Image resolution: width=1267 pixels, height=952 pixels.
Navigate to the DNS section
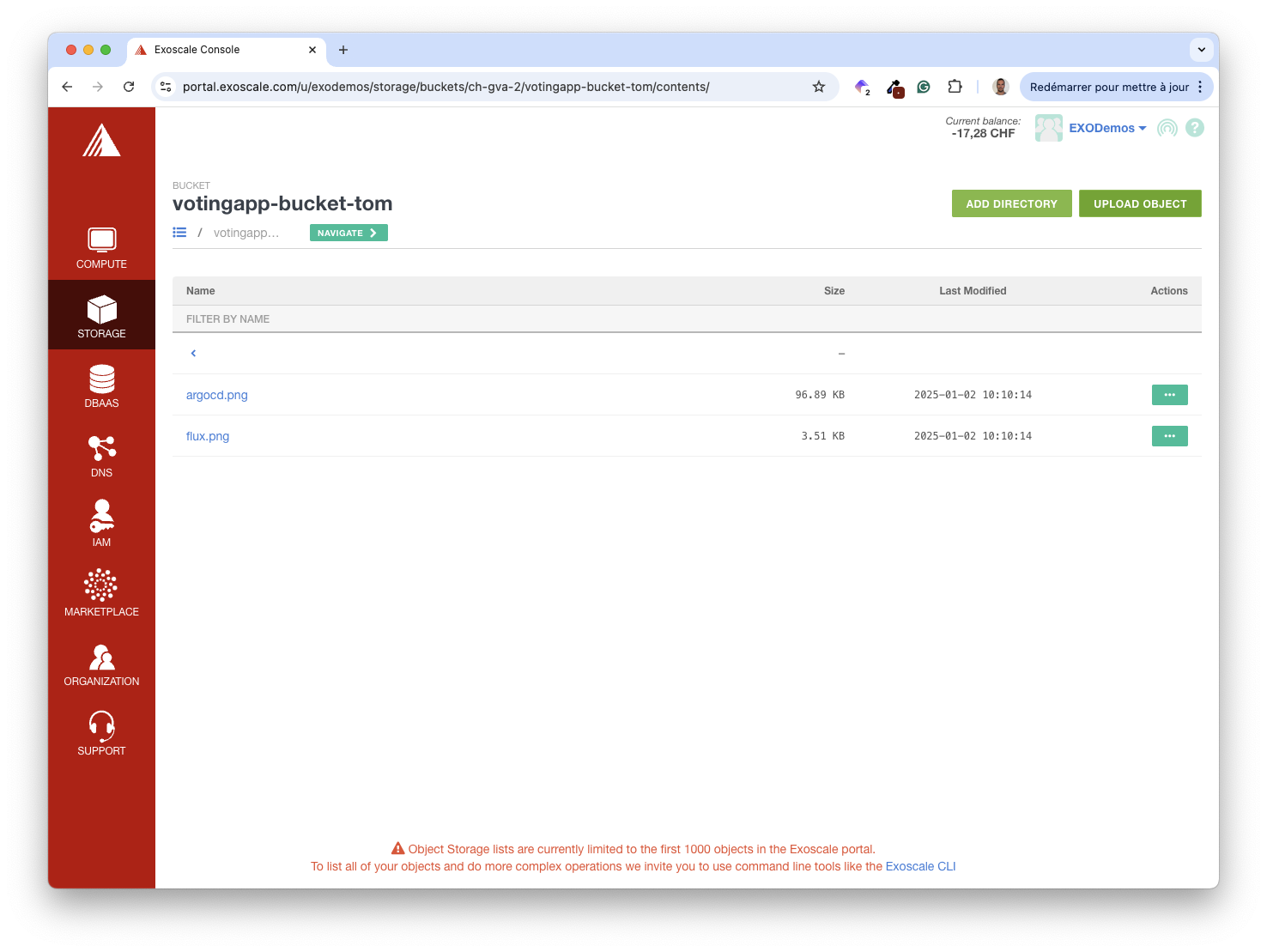click(101, 455)
